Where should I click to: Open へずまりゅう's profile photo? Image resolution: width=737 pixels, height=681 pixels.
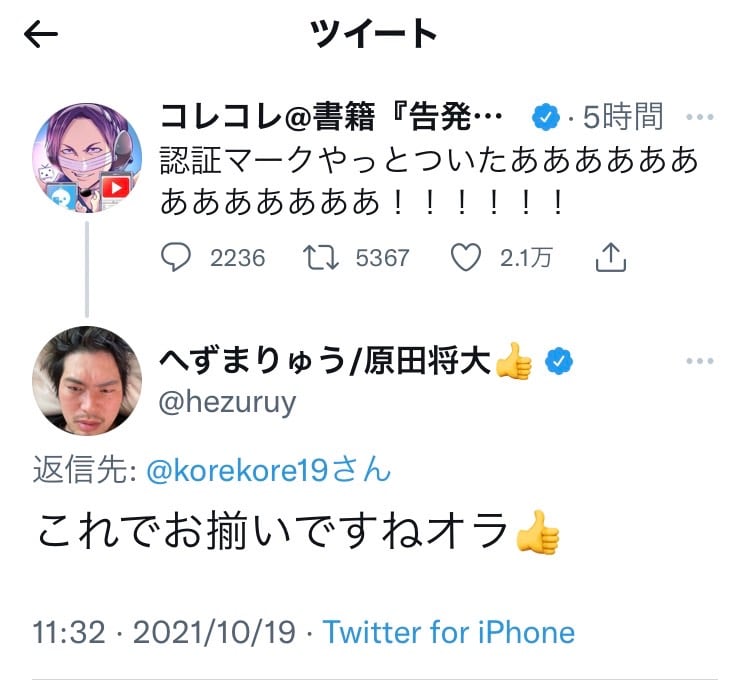point(88,380)
